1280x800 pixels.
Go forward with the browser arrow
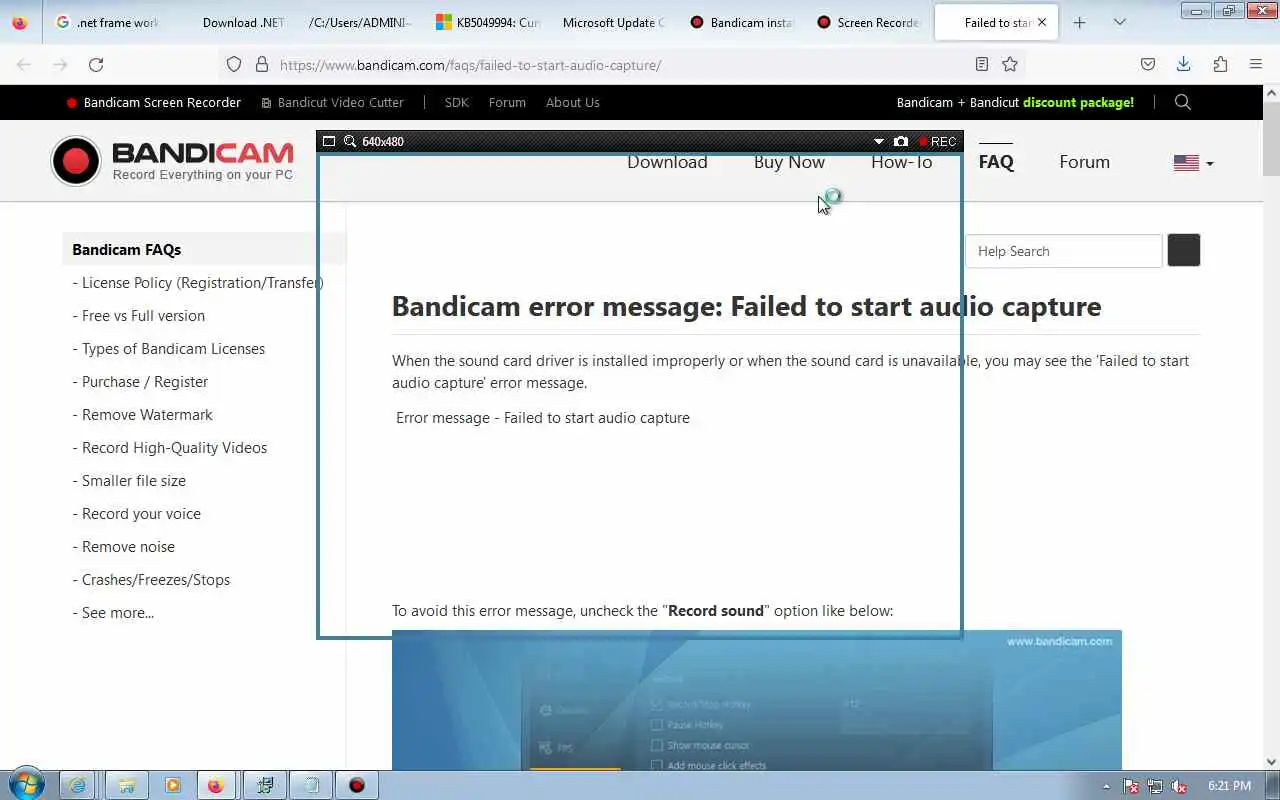click(60, 65)
